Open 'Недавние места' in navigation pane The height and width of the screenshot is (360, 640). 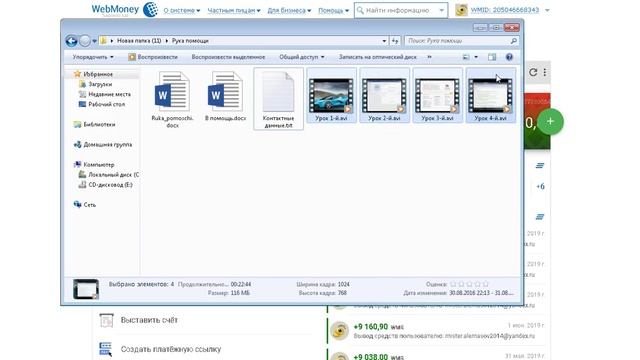[109, 94]
